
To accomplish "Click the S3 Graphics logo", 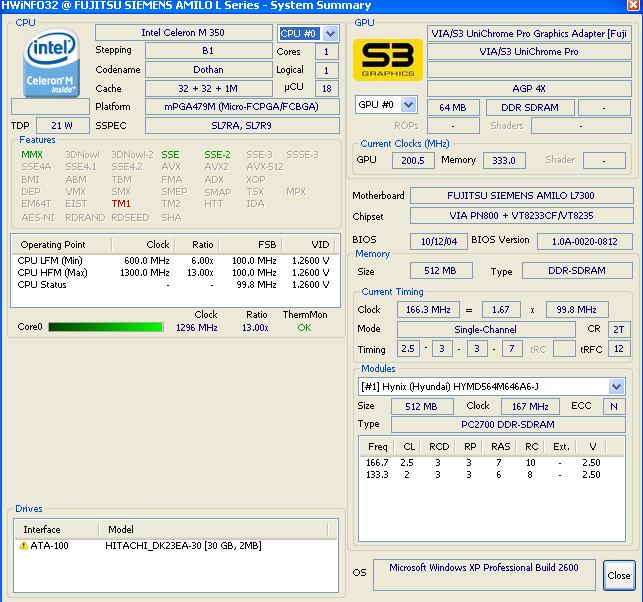I will click(x=388, y=60).
